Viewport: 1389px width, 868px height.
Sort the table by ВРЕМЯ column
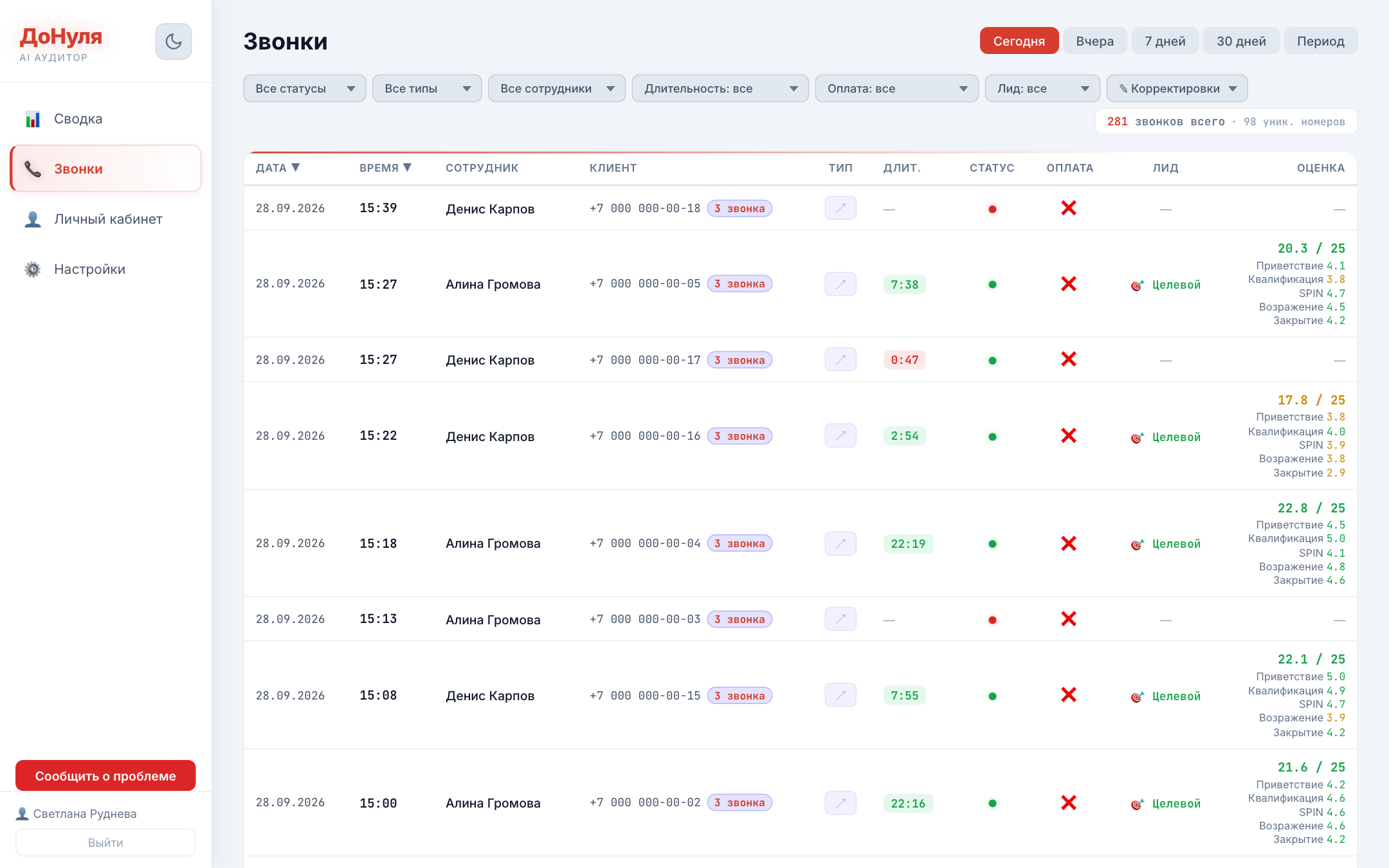coord(385,168)
